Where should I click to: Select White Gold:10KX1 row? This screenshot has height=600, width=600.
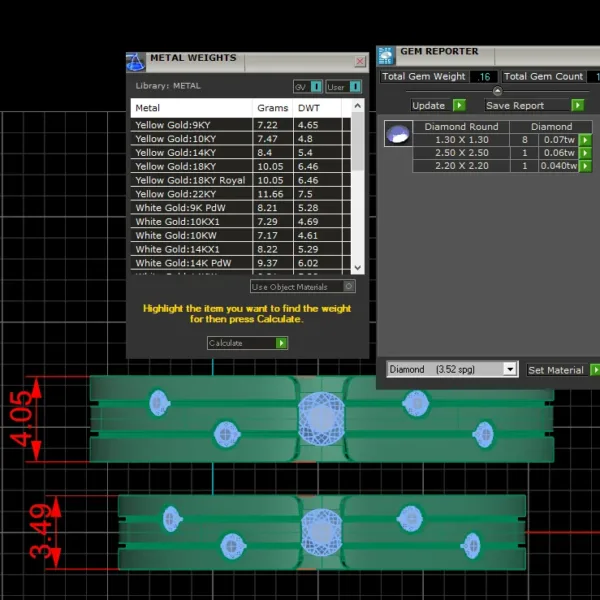click(x=240, y=222)
